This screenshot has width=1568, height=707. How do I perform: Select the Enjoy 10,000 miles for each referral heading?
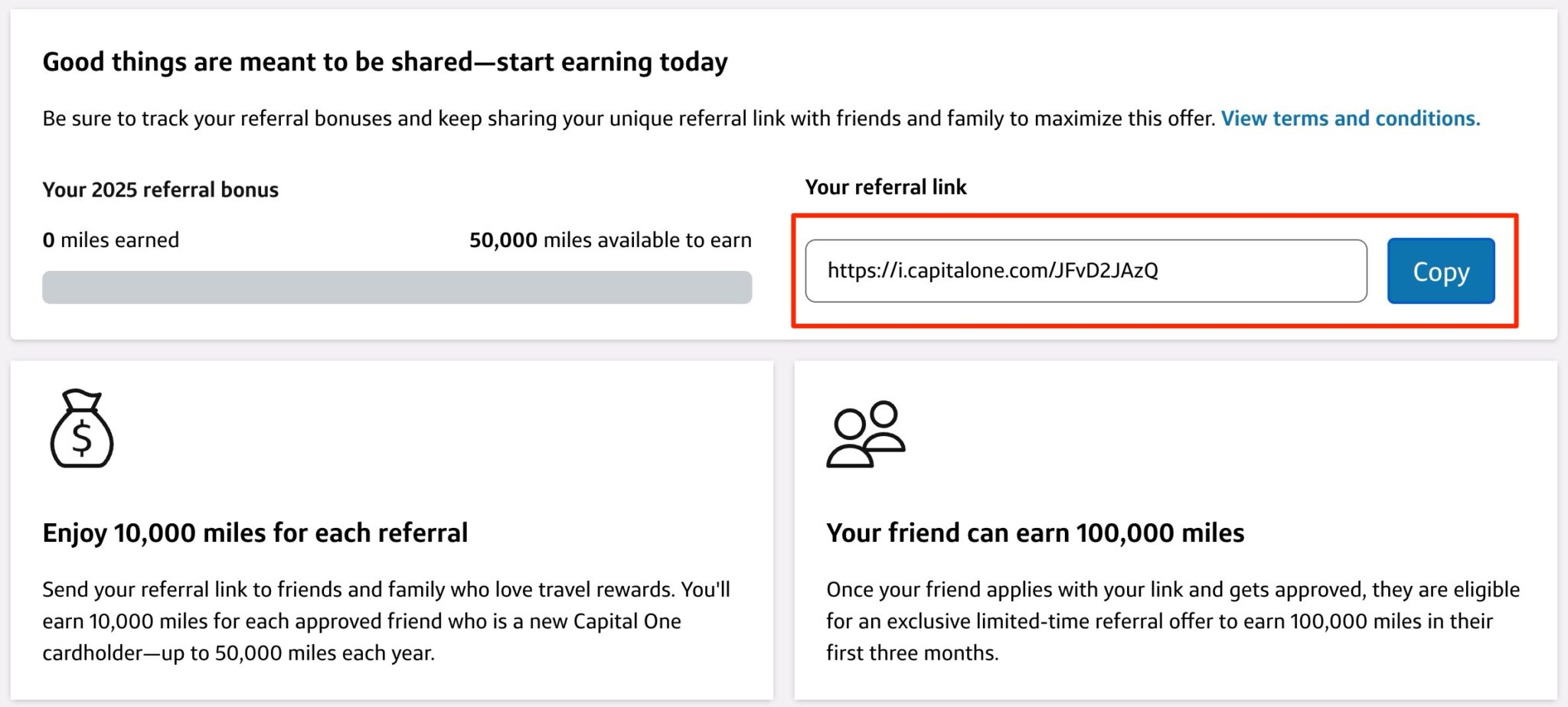256,533
